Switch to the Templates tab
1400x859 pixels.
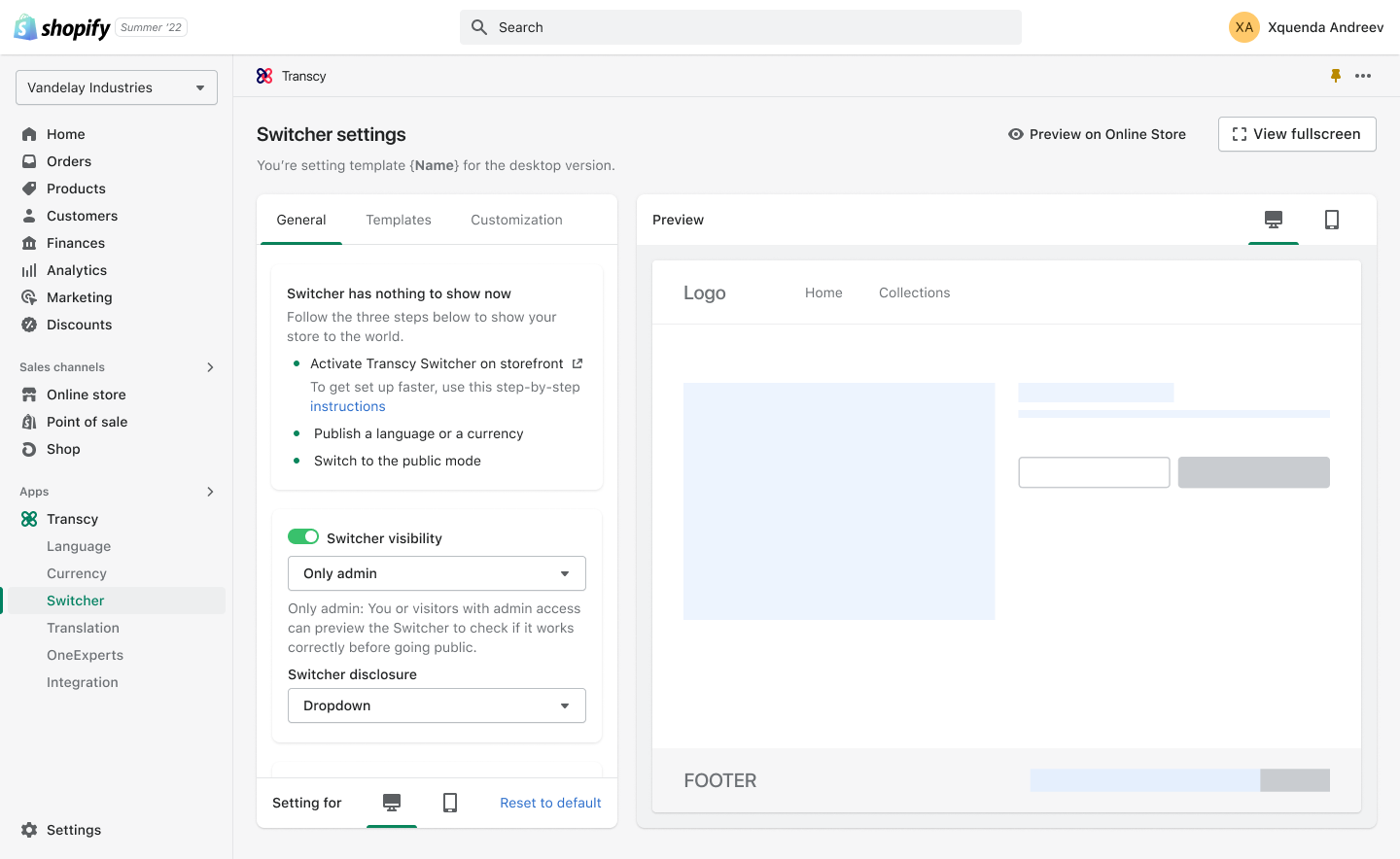(399, 220)
